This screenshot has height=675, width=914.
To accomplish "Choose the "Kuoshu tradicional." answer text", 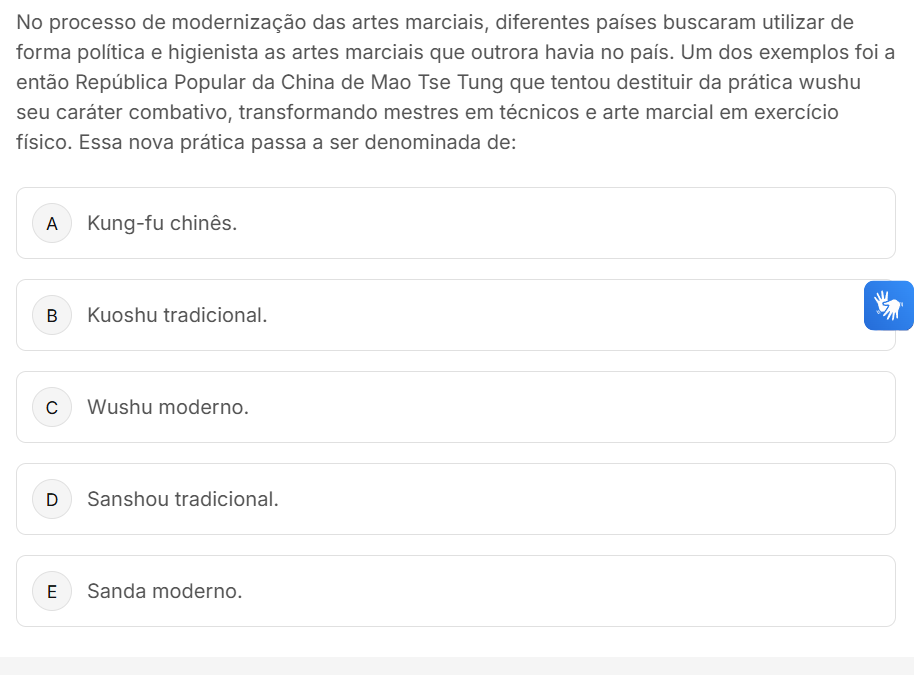I will point(177,316).
